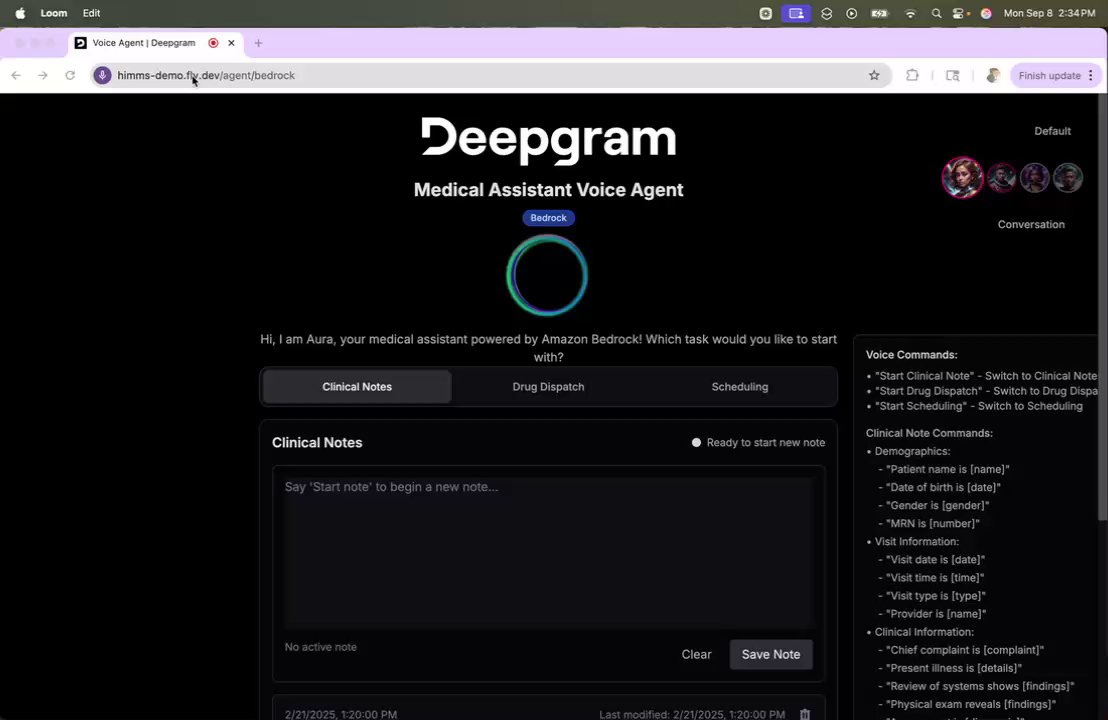Click the "Gender is [gender]" command
Screen dimensions: 1108x720
(x=938, y=505)
